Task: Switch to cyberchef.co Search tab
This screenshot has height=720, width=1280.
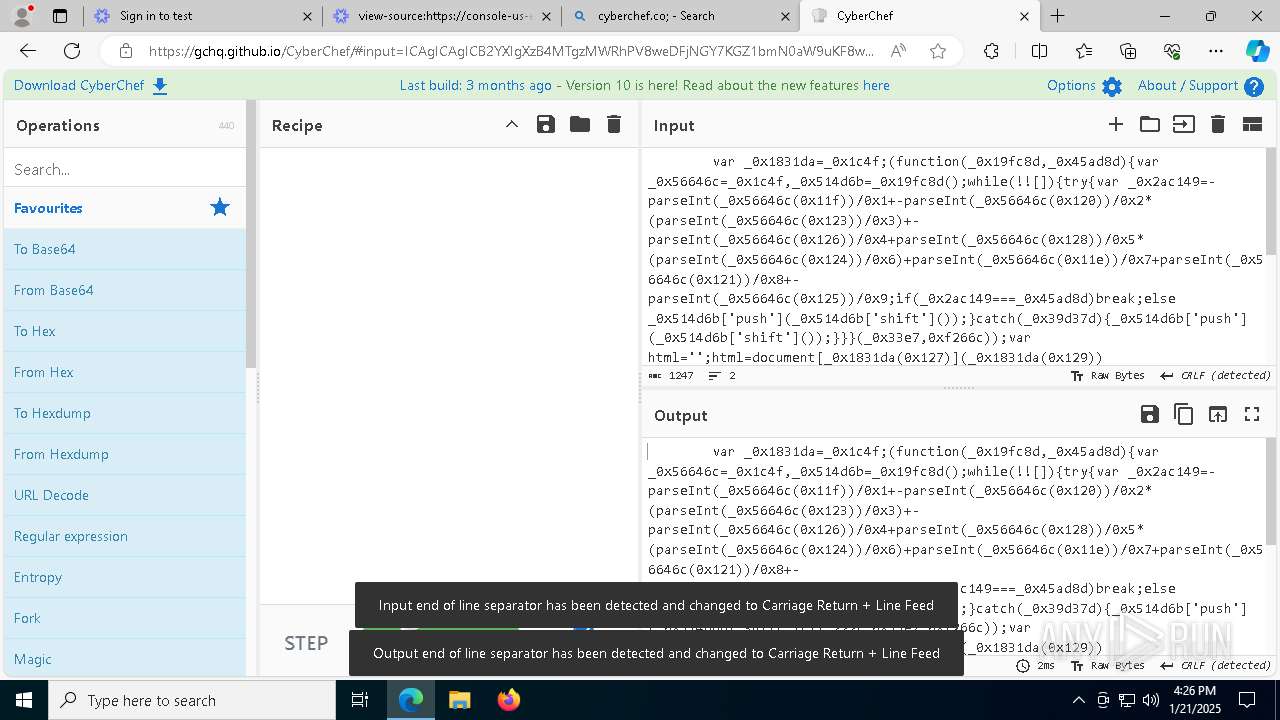Action: point(680,16)
